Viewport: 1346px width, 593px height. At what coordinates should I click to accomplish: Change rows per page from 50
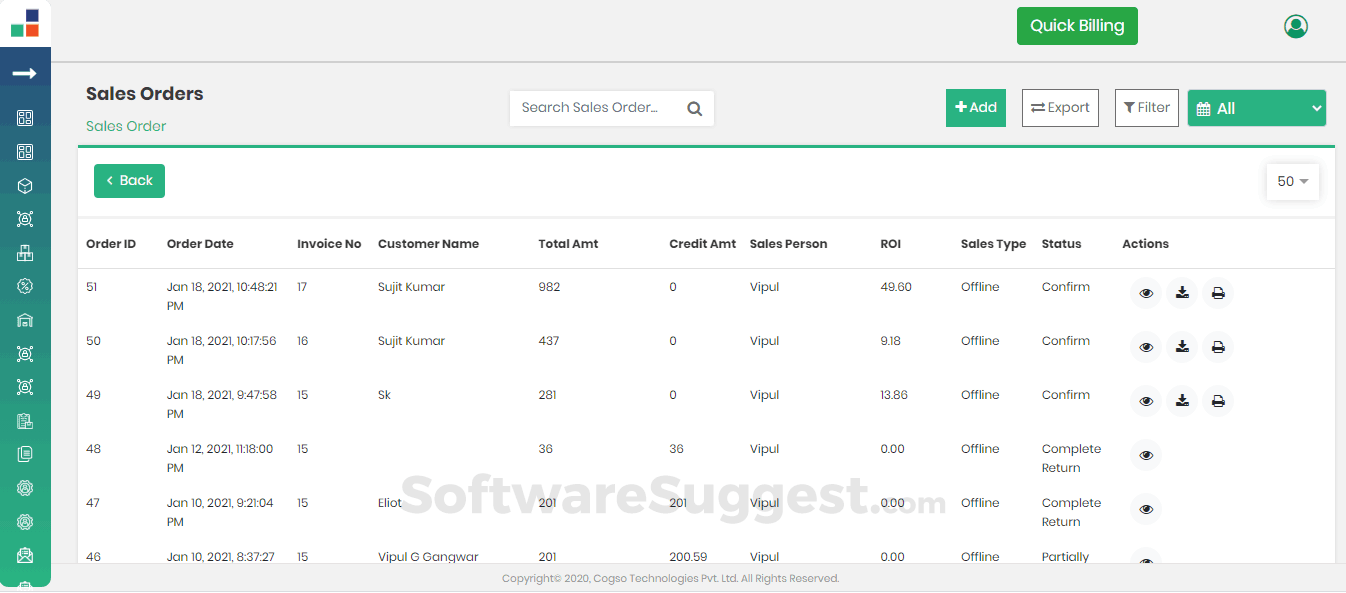[1292, 181]
